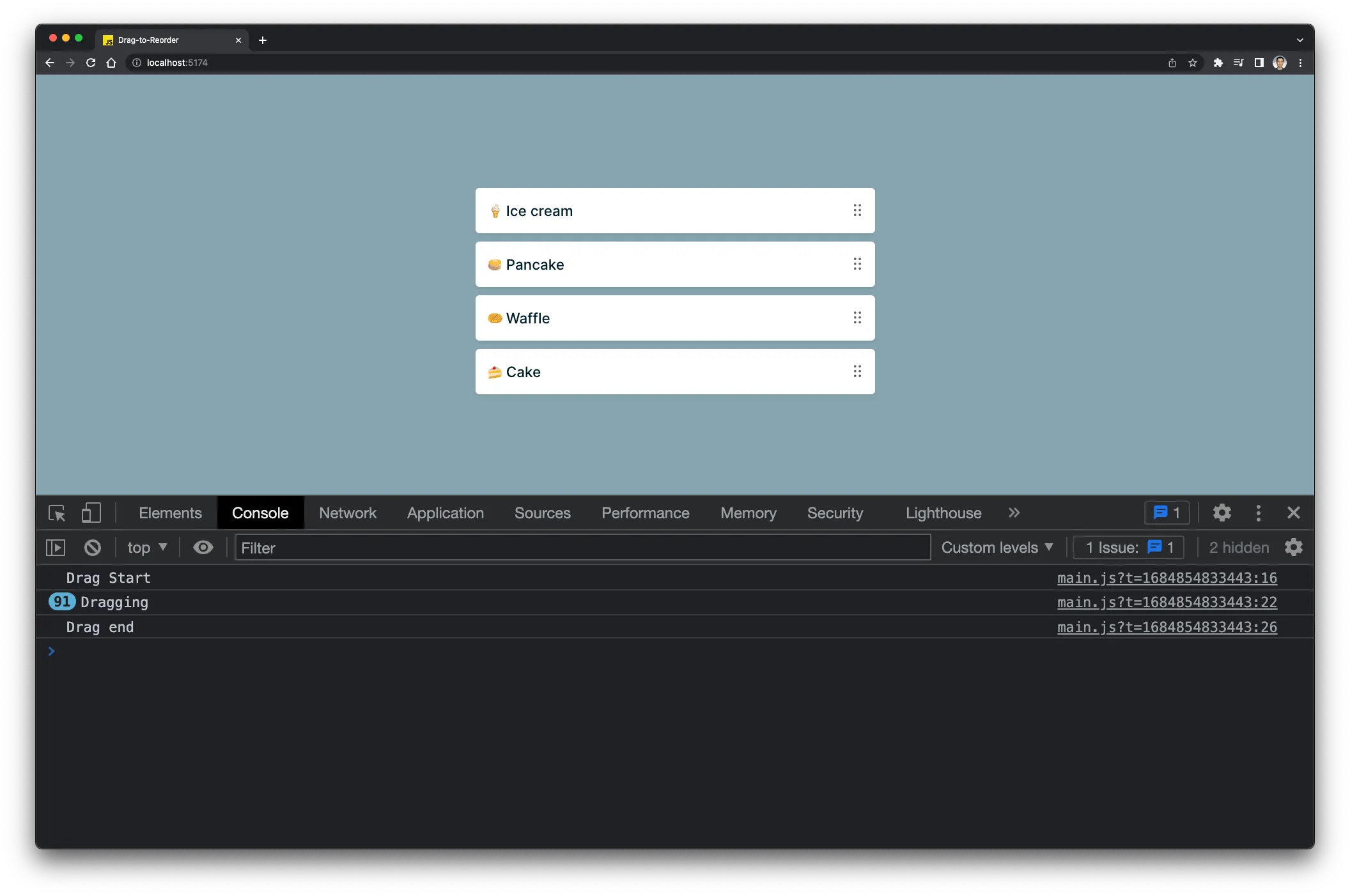
Task: Reload the page
Action: [91, 63]
